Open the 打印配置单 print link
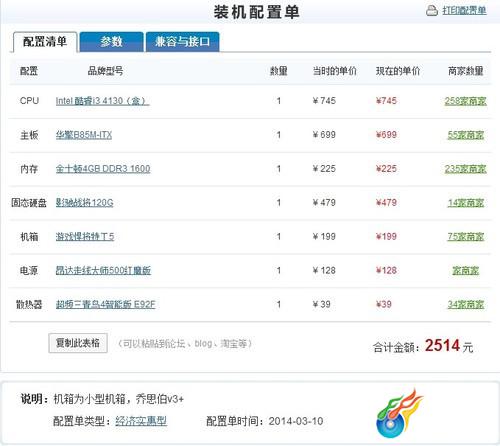 pos(464,10)
